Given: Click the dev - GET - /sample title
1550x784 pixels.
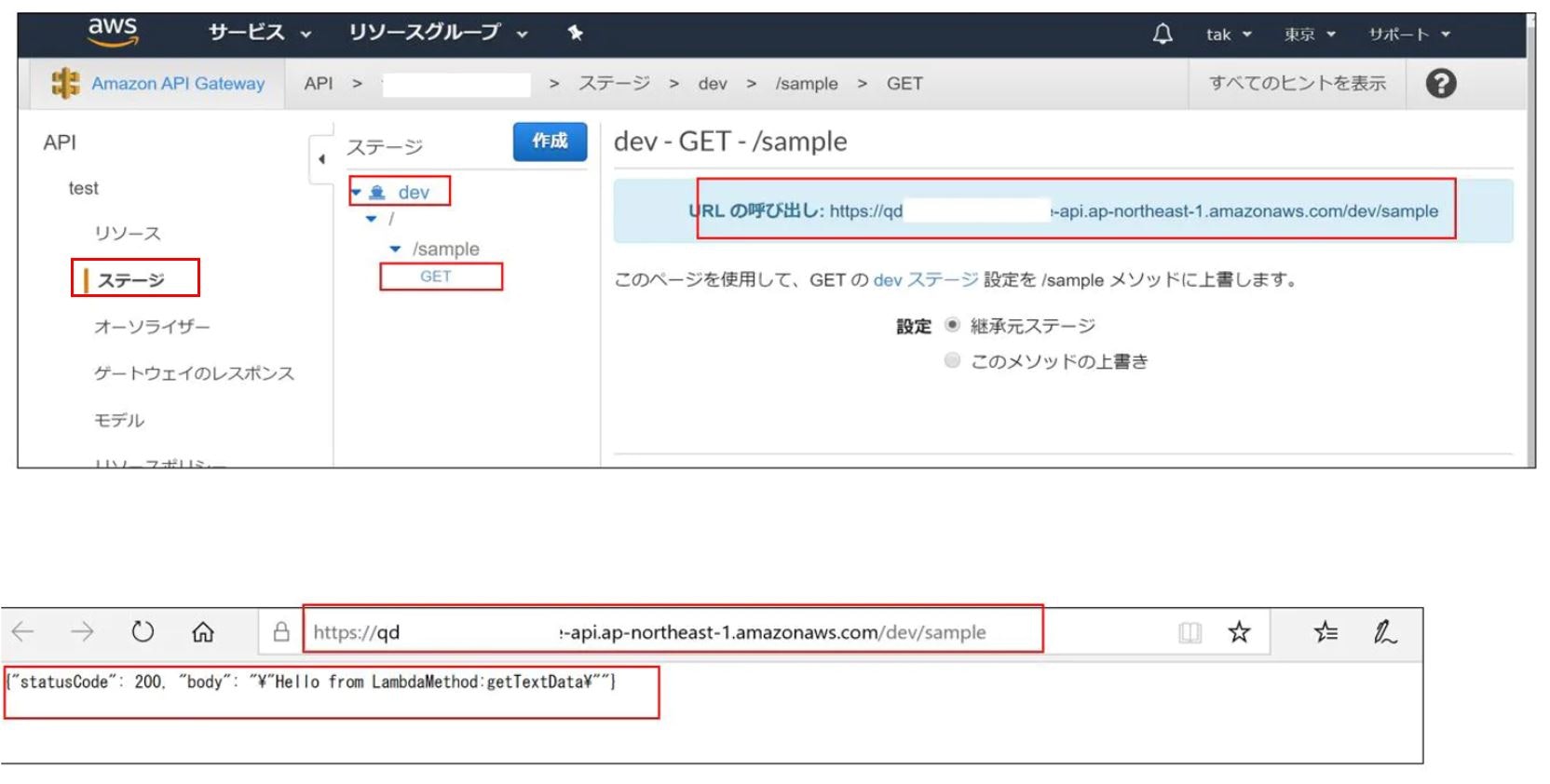Looking at the screenshot, I should (x=730, y=142).
